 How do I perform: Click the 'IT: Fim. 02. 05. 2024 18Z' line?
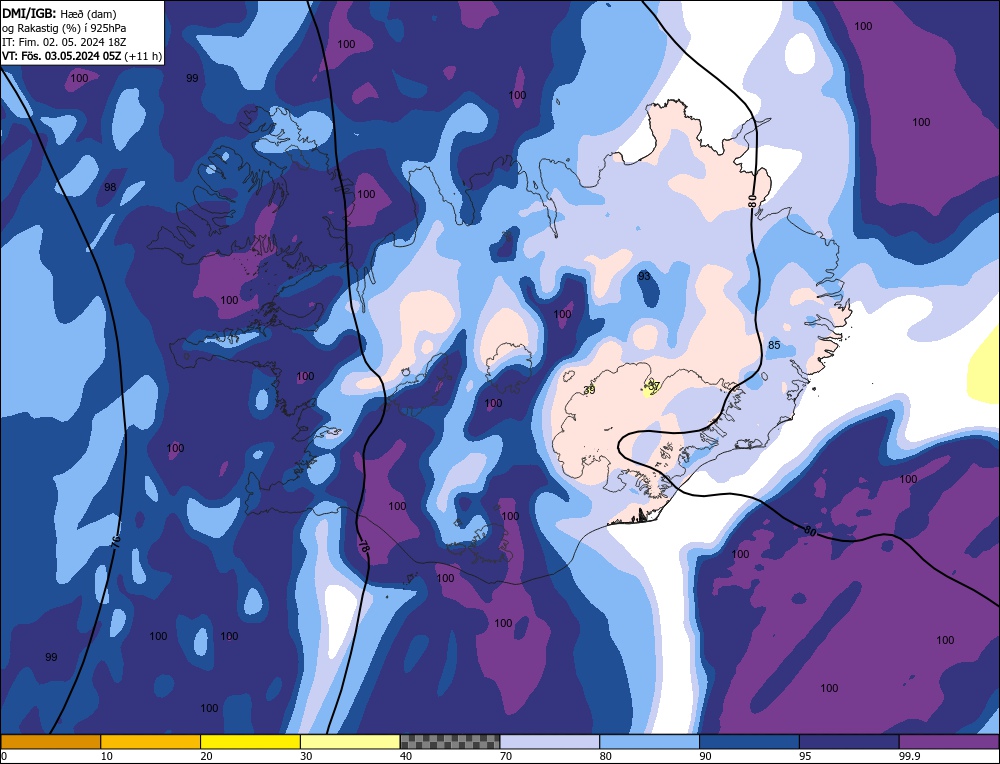64,42
